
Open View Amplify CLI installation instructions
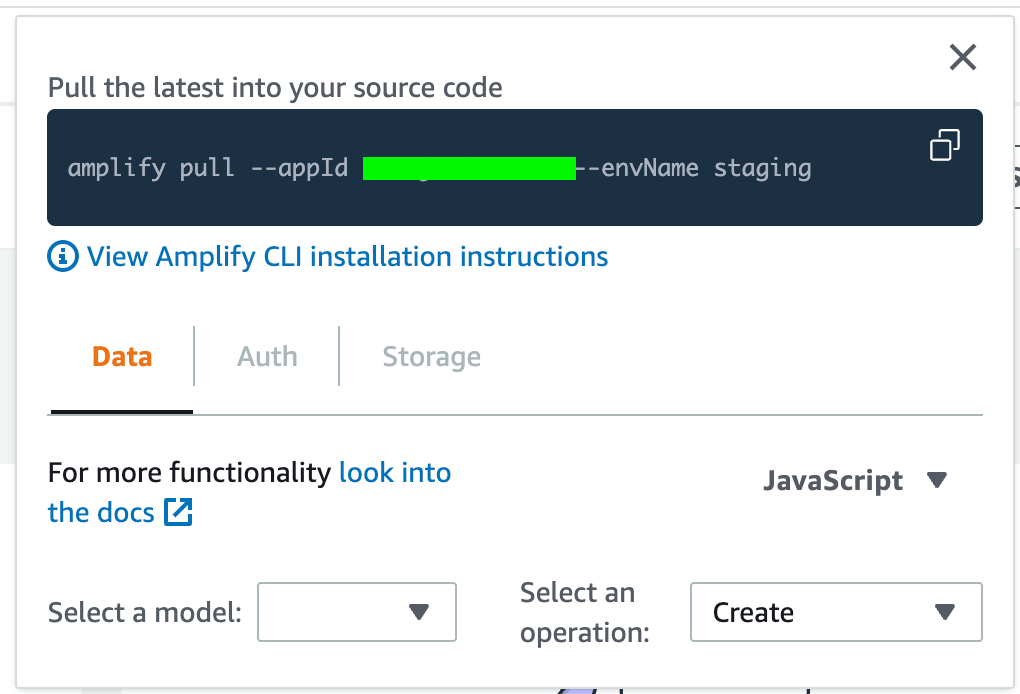pos(347,257)
